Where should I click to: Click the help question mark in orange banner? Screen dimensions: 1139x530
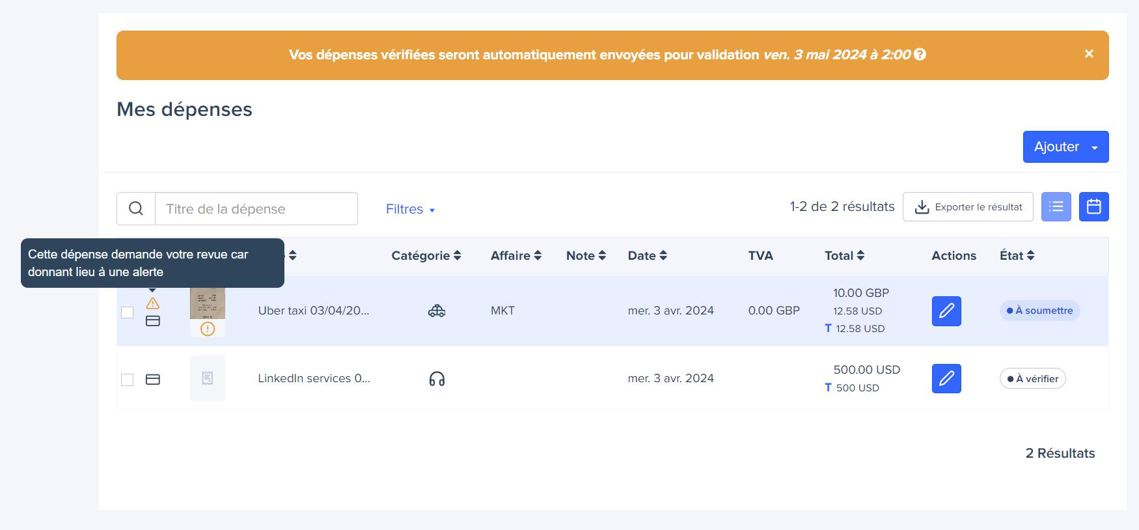click(x=920, y=54)
